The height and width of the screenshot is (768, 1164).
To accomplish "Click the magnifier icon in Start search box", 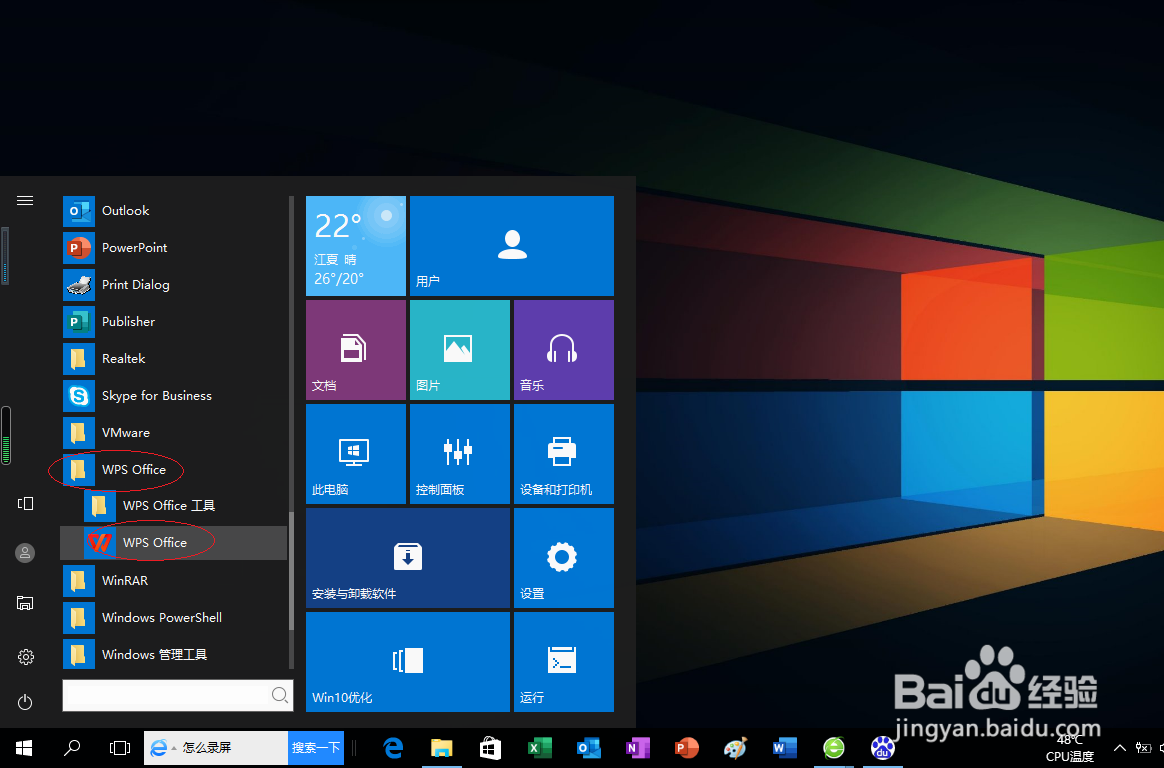I will coord(280,695).
